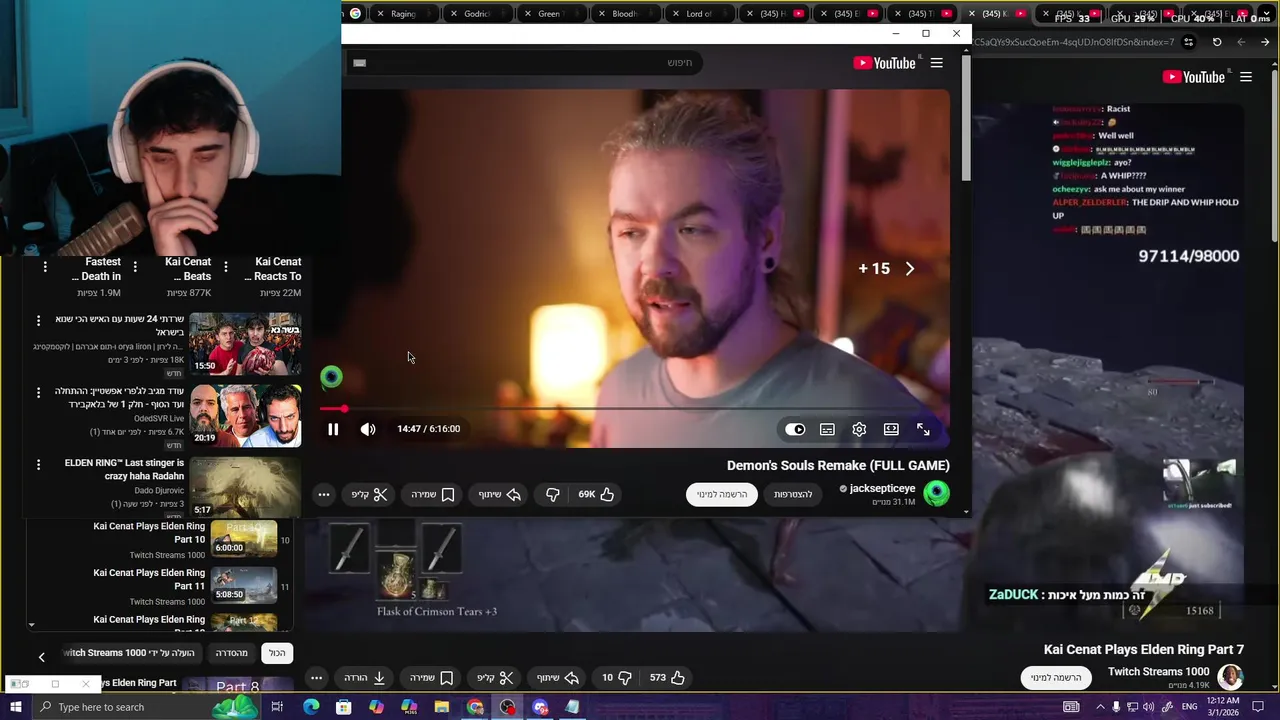Open keyboard icon in search box
1280x720 pixels.
[360, 63]
